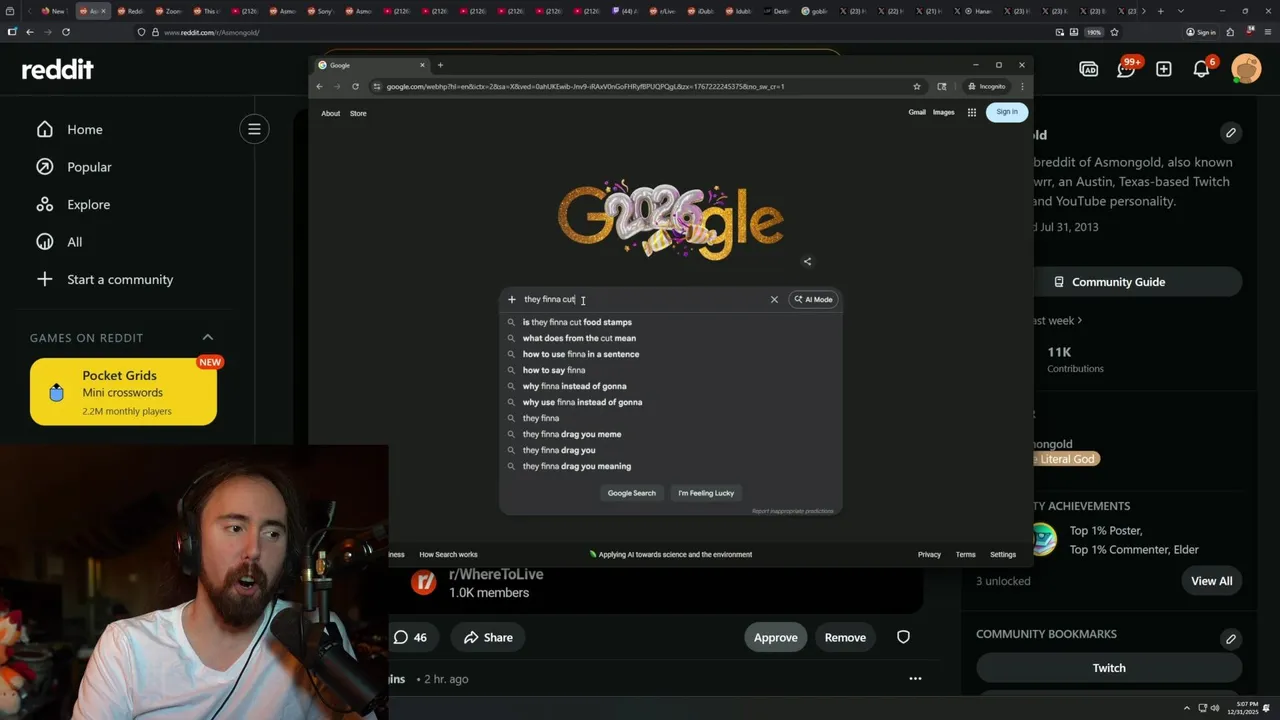Click the Chrome address bar with google.com URL

tap(640, 86)
